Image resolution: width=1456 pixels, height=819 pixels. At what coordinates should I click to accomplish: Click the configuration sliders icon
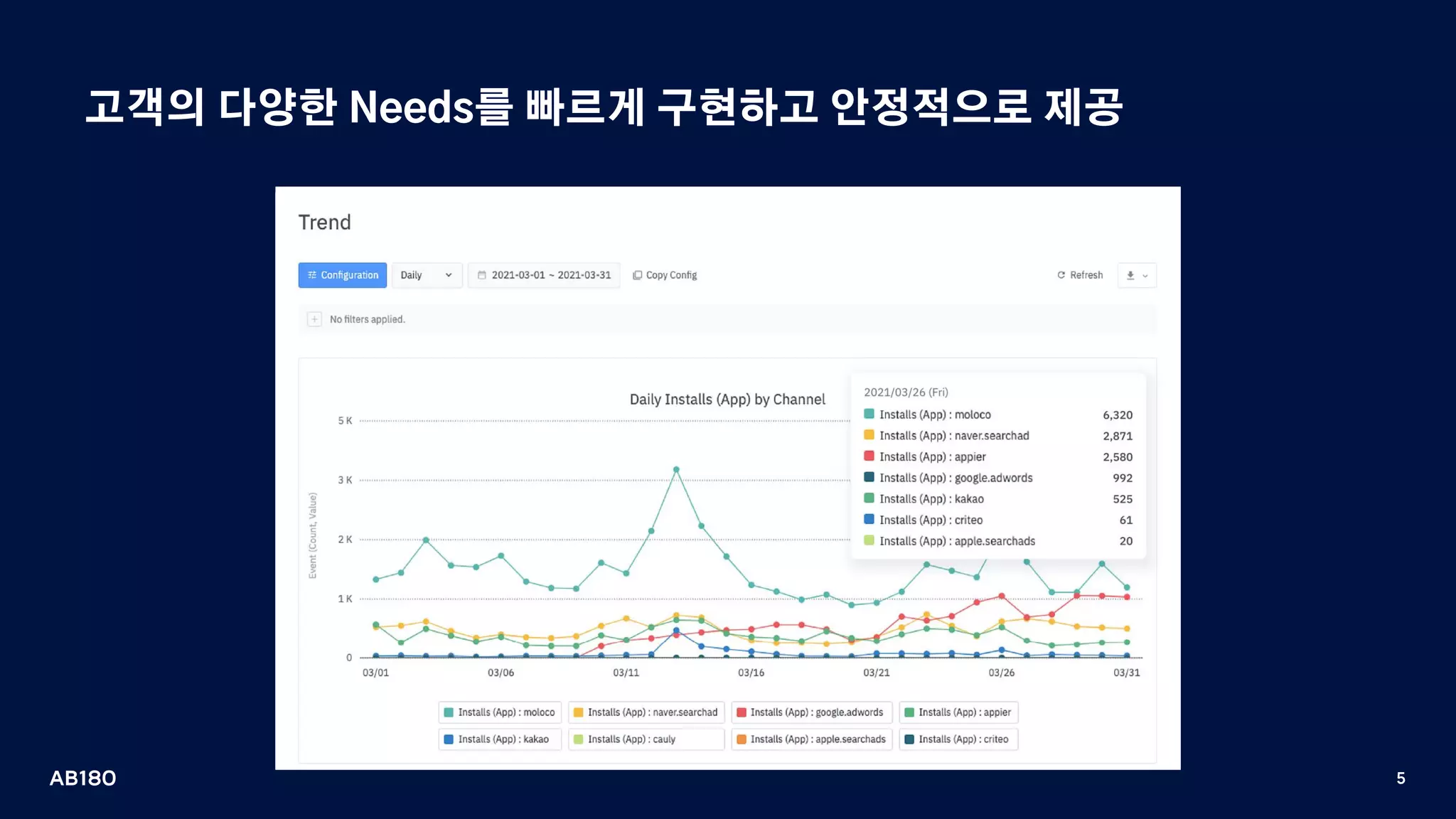point(312,275)
